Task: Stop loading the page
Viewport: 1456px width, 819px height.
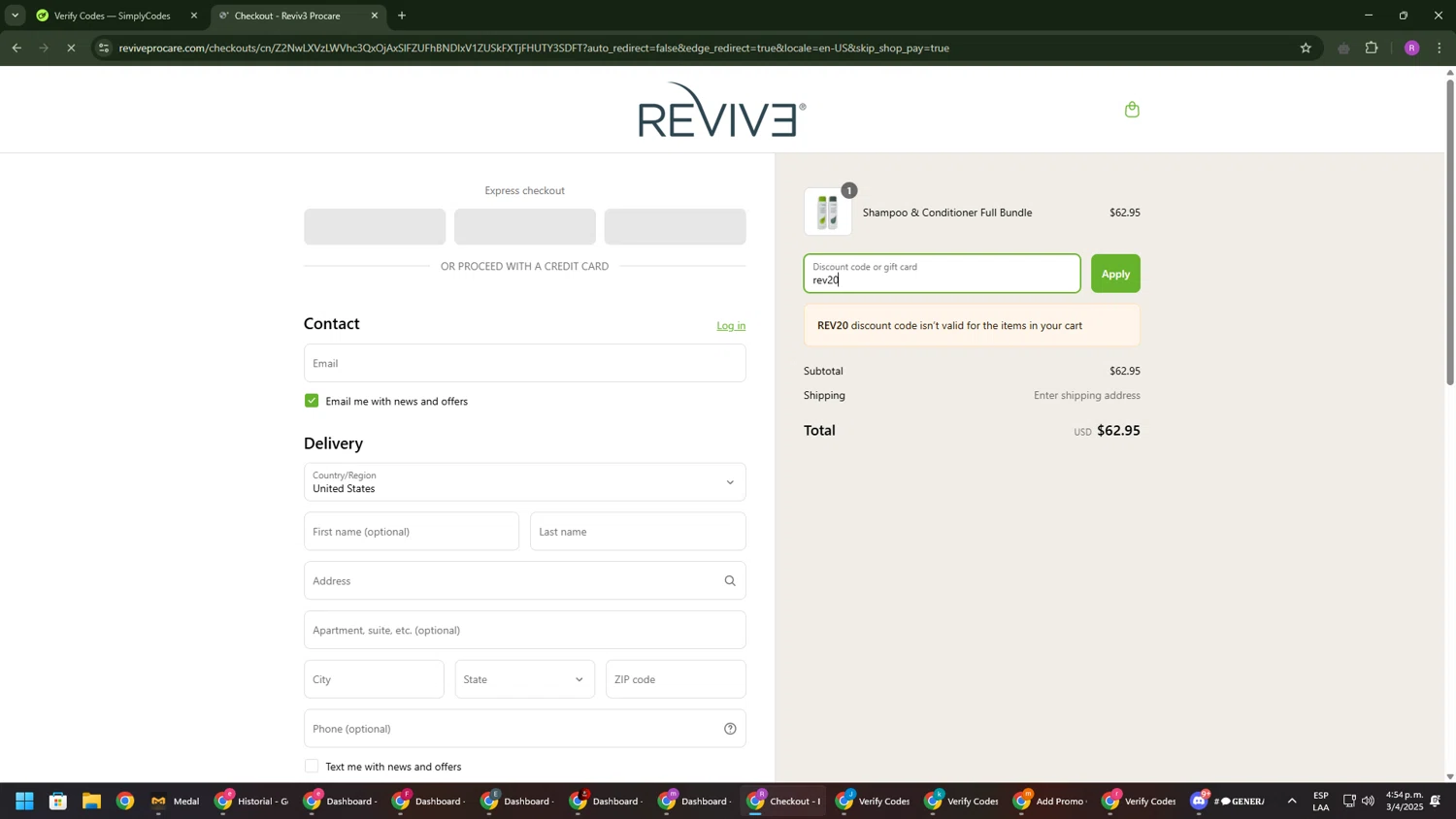Action: (x=71, y=48)
